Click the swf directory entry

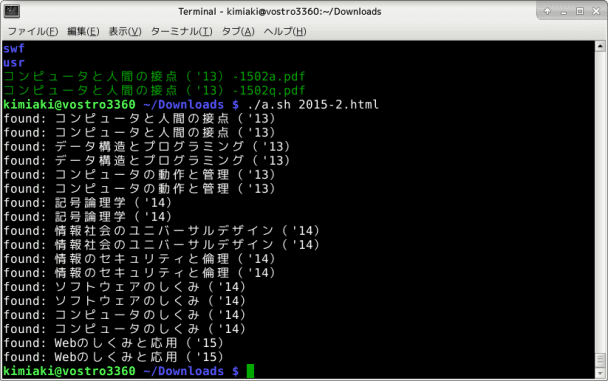pyautogui.click(x=14, y=48)
